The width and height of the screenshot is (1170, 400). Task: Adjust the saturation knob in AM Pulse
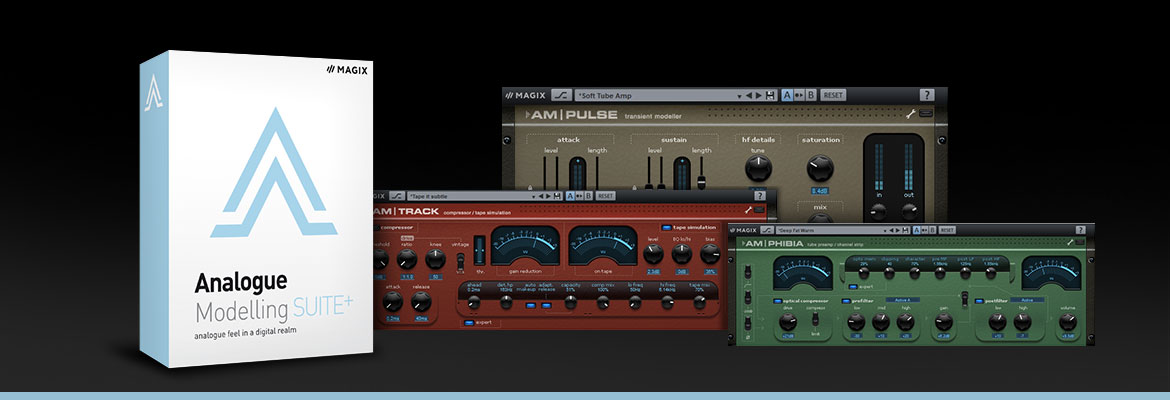820,168
